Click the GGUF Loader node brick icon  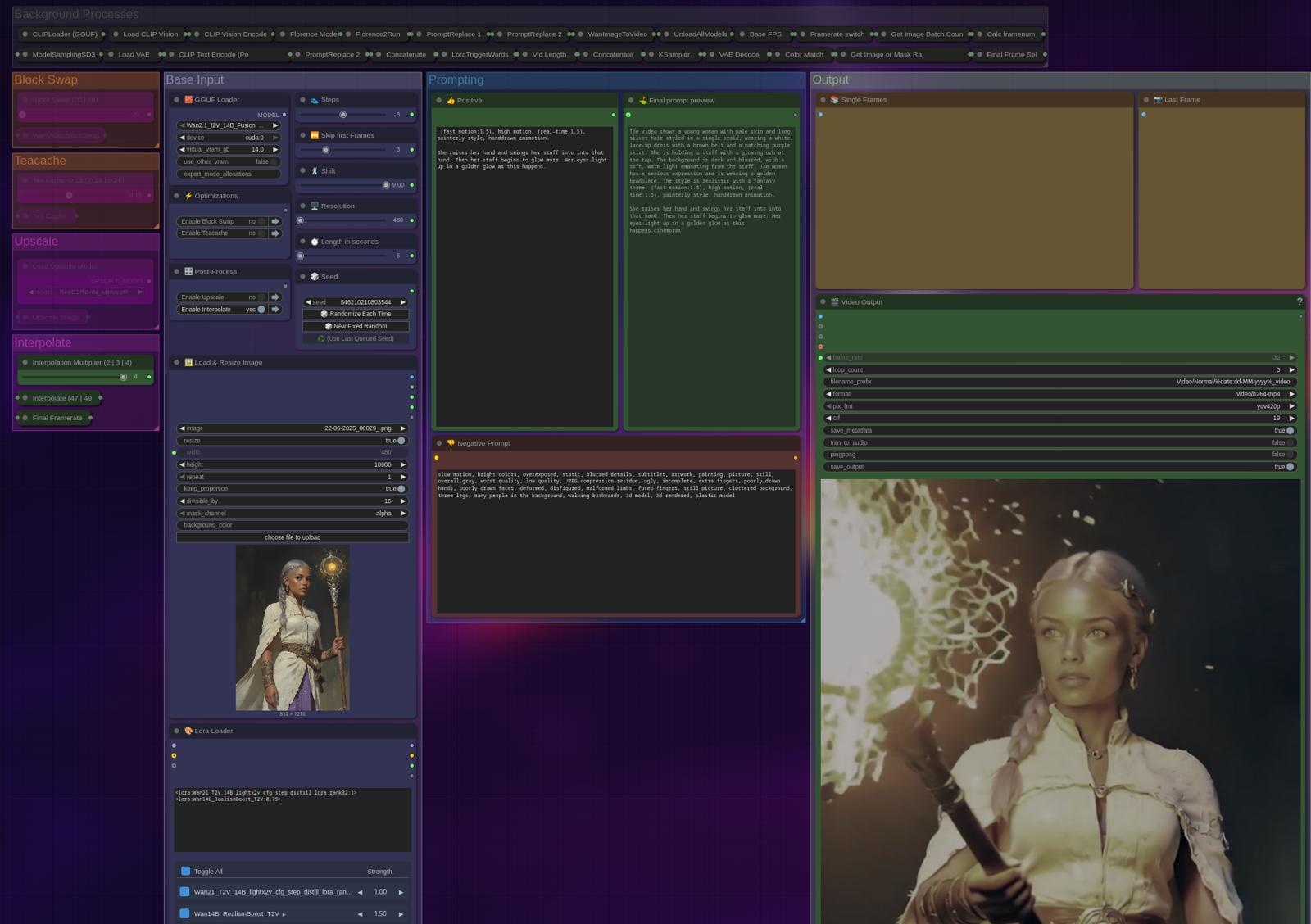pyautogui.click(x=188, y=100)
